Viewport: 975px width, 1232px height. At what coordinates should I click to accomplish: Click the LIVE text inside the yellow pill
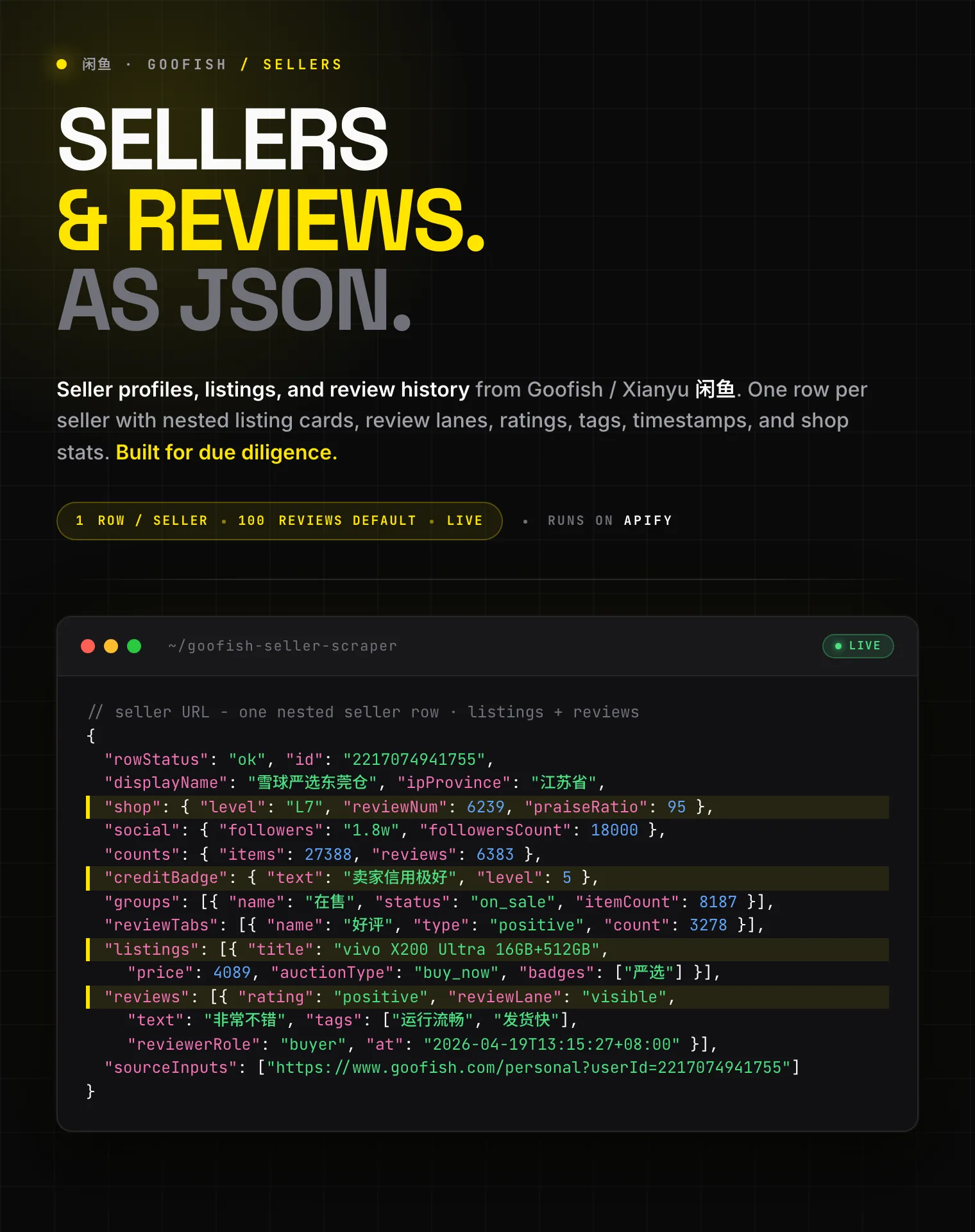[x=464, y=520]
